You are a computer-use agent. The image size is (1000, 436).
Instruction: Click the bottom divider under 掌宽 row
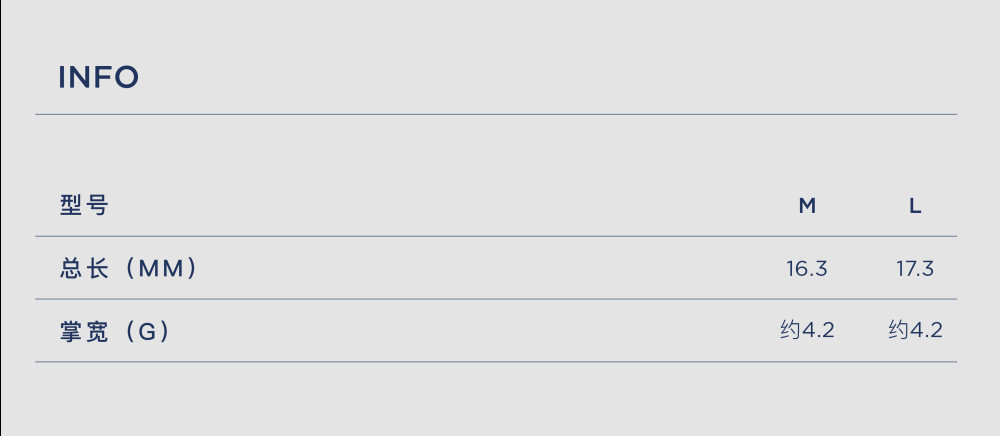pos(496,362)
